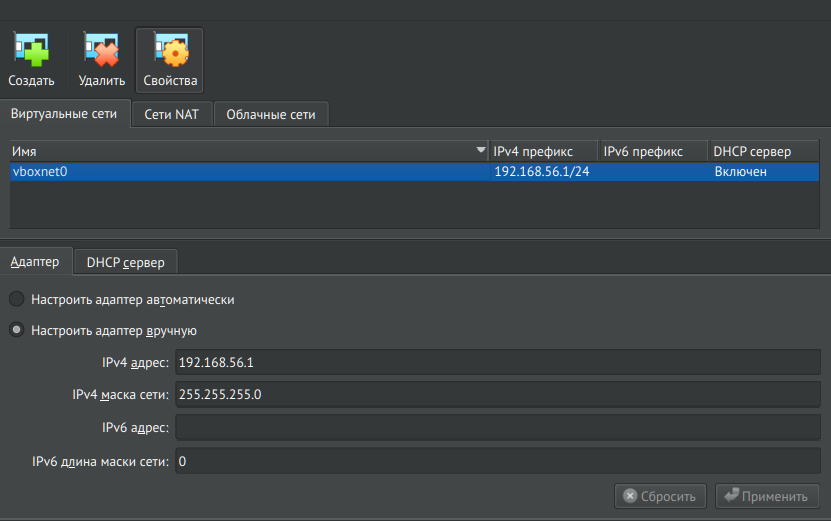Image resolution: width=831 pixels, height=521 pixels.
Task: Select the vboxnet0 network row
Action: 414,172
